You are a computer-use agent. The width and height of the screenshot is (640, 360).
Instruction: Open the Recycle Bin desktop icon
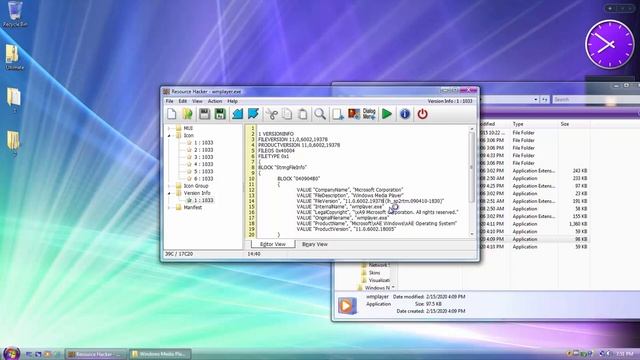(x=15, y=14)
